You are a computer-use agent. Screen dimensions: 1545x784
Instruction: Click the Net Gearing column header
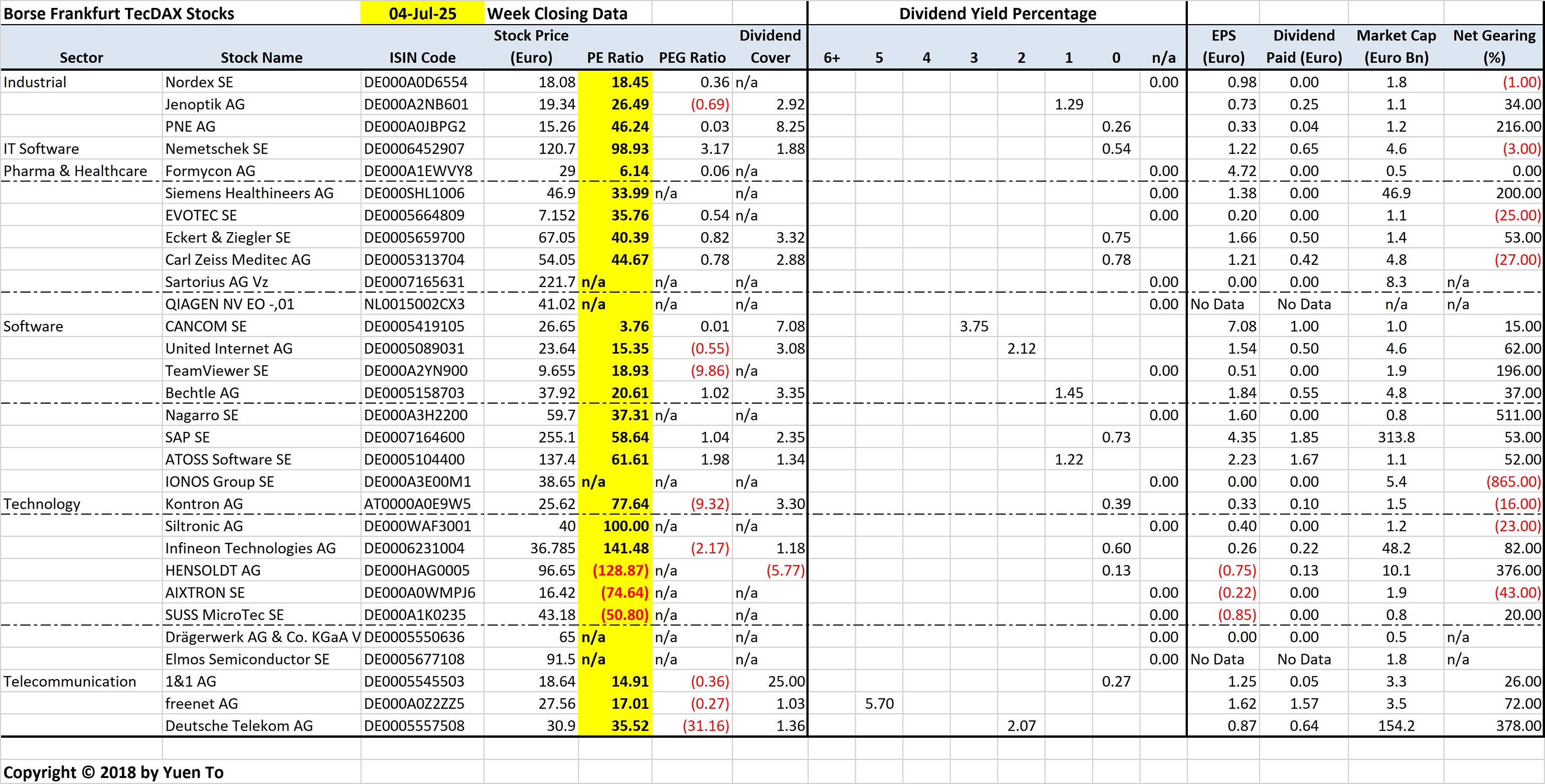pos(1494,46)
